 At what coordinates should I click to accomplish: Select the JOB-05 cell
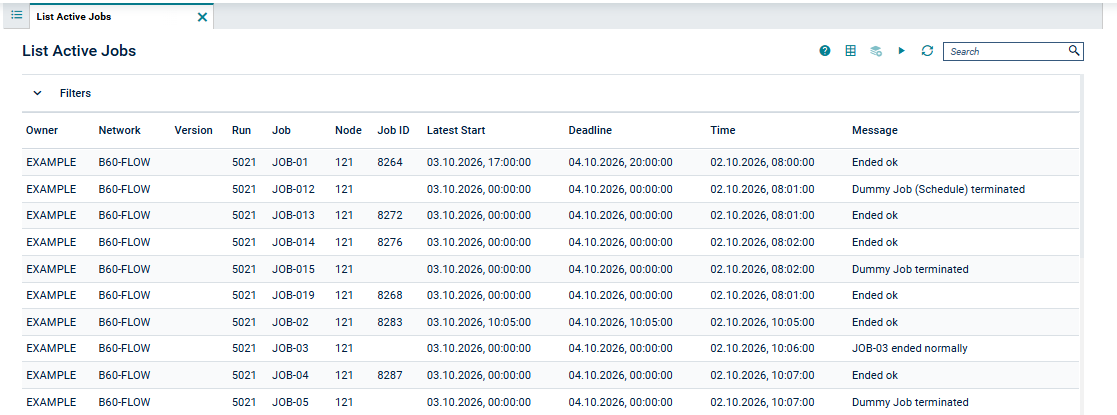[x=291, y=402]
